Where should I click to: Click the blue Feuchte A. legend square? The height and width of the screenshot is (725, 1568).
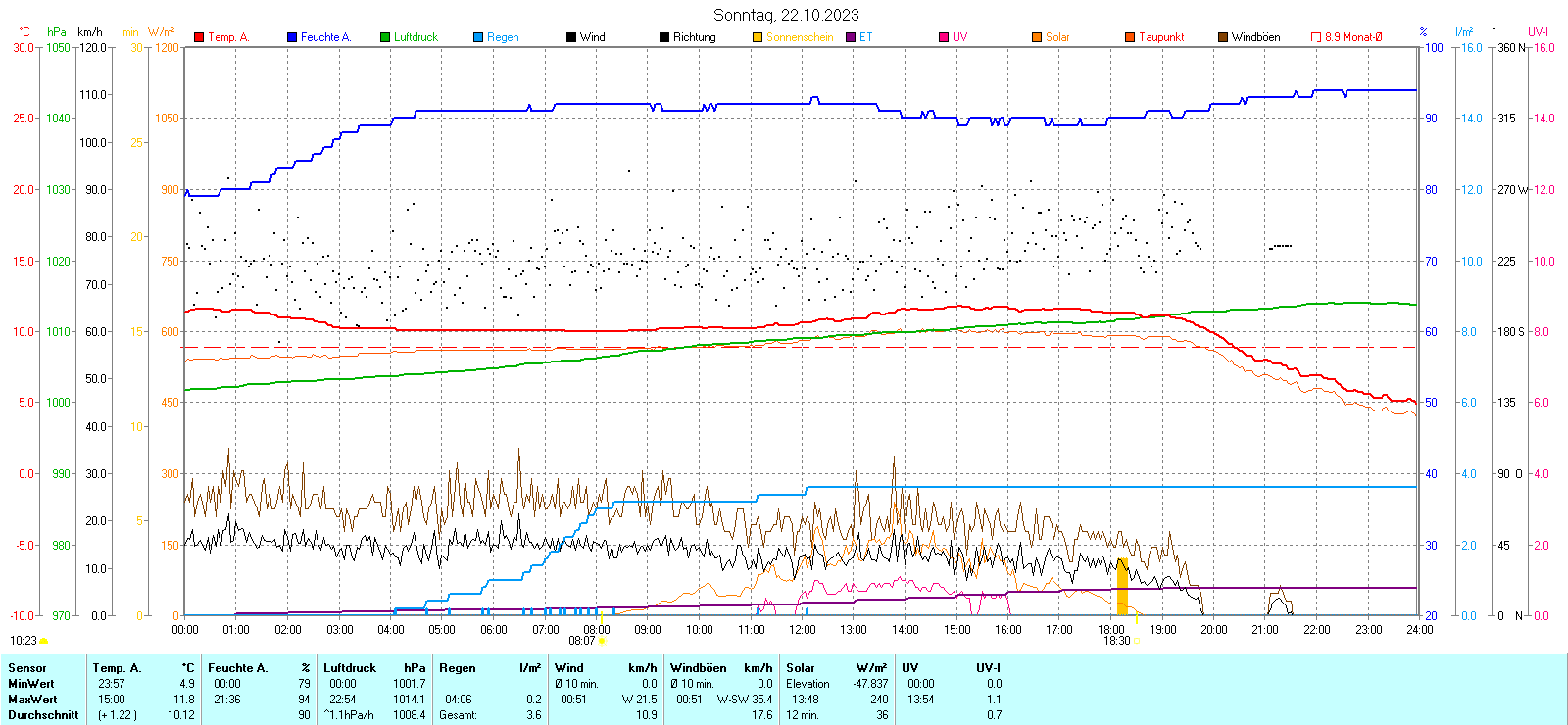coord(292,37)
